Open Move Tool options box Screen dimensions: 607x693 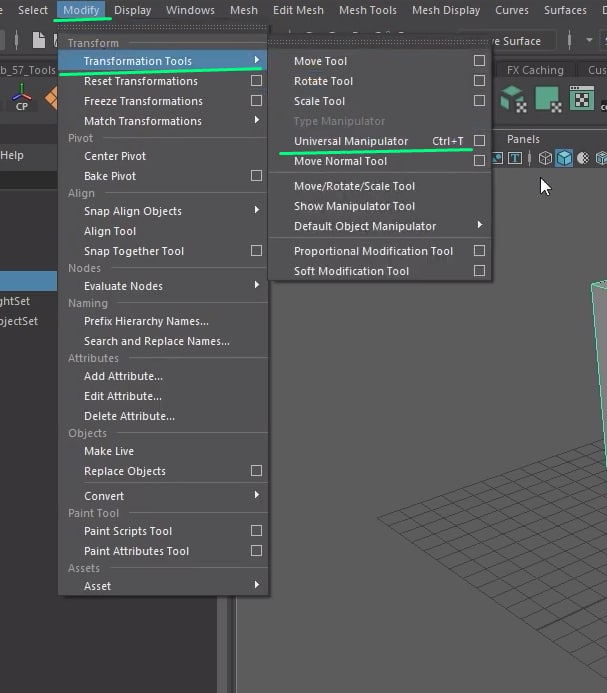pyautogui.click(x=479, y=61)
